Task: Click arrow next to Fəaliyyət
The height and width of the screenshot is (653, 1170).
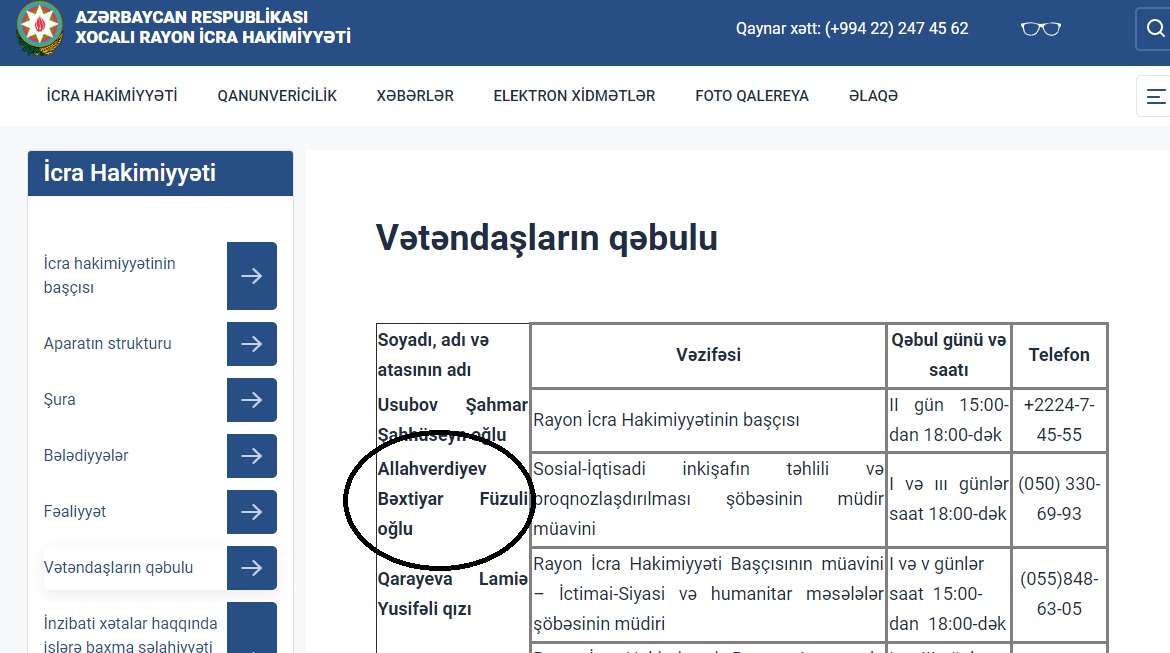Action: [251, 511]
